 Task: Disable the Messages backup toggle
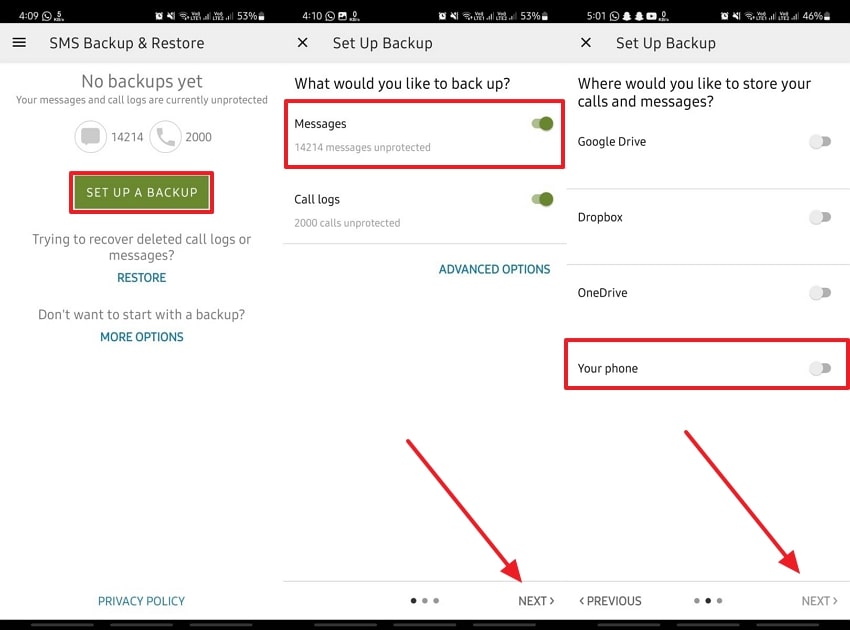click(x=542, y=124)
